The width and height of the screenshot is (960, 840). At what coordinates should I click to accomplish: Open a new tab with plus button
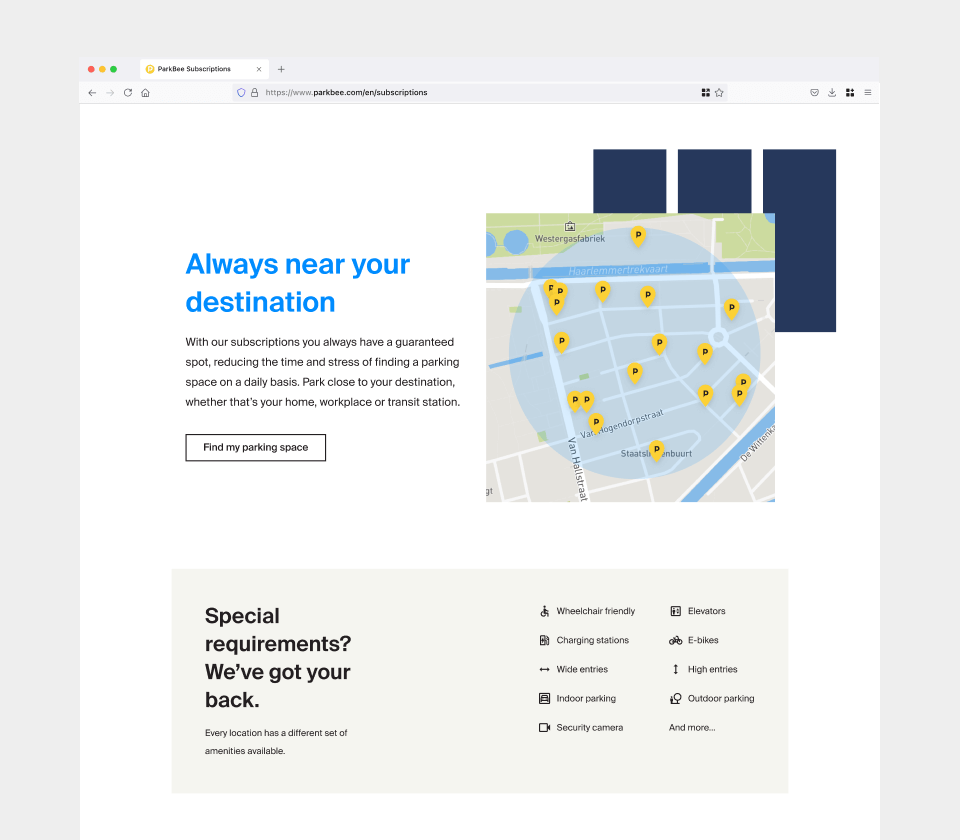(x=281, y=69)
